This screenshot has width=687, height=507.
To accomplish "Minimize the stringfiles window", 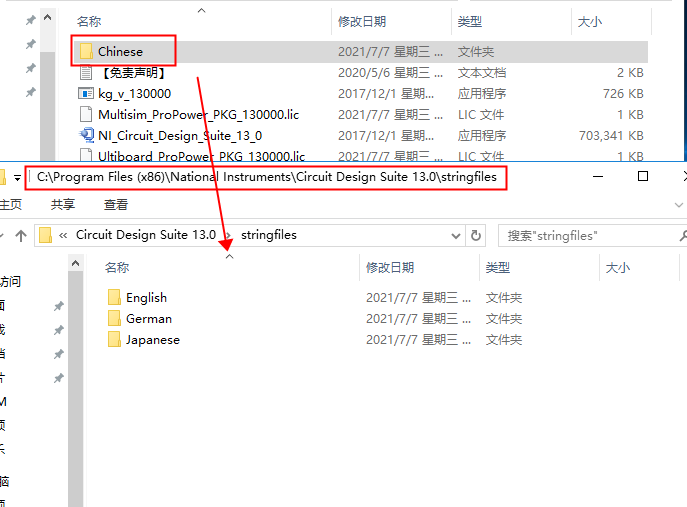I will pyautogui.click(x=598, y=176).
